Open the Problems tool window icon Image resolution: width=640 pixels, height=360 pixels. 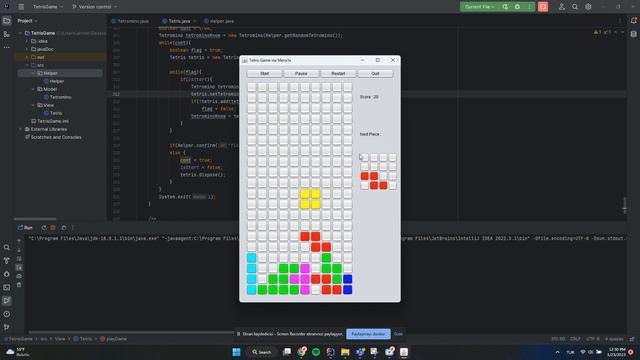coord(7,314)
